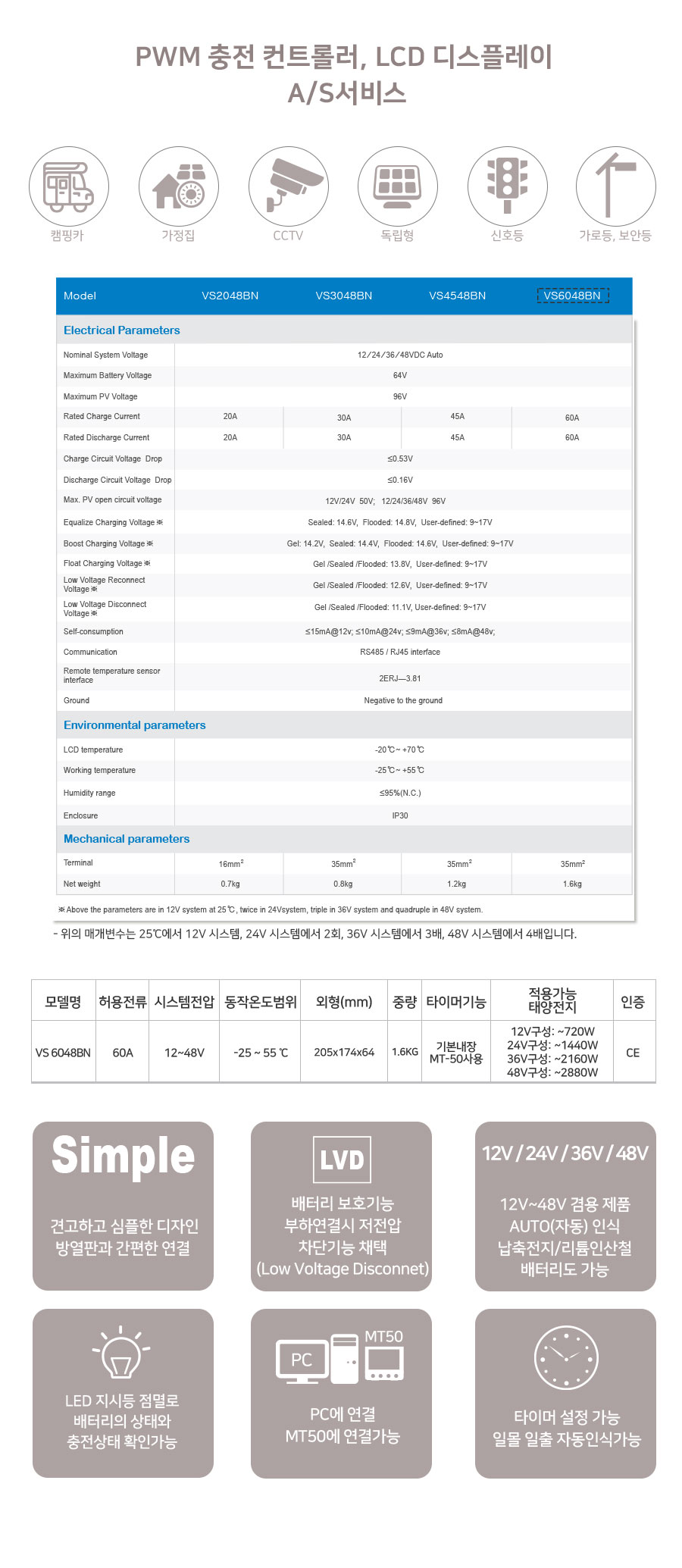Click '20A' in the Rated Charge Current row
682x1568 pixels.
[230, 416]
